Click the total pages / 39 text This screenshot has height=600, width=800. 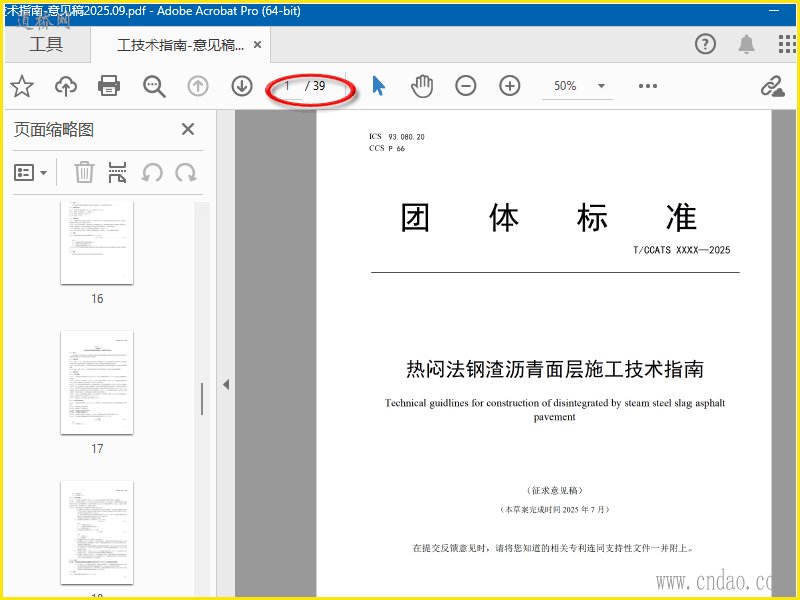pyautogui.click(x=315, y=86)
